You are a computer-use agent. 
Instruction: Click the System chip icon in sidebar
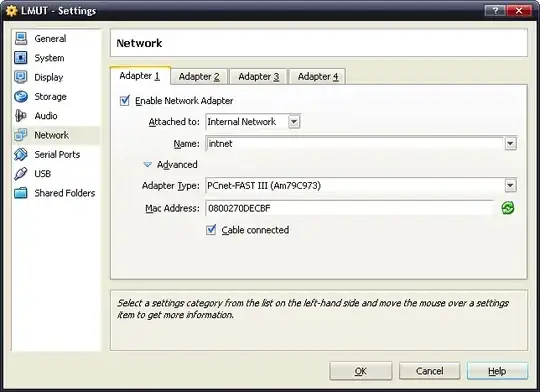pyautogui.click(x=21, y=58)
